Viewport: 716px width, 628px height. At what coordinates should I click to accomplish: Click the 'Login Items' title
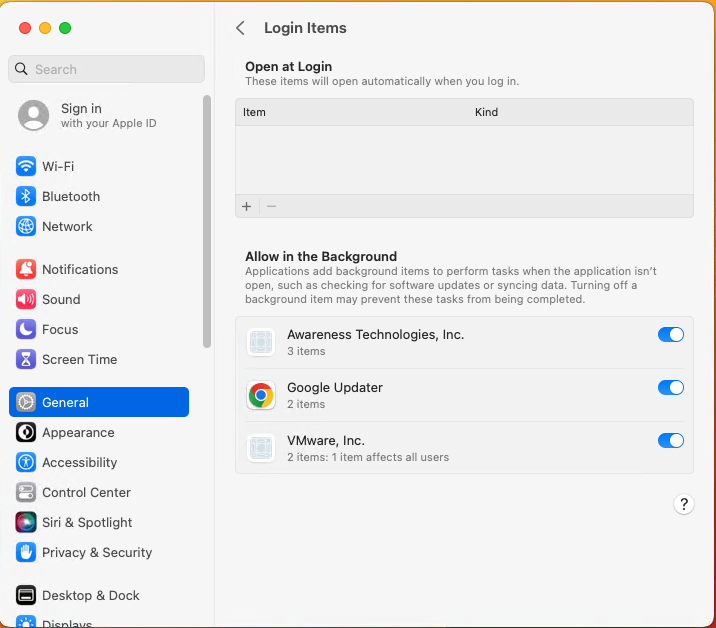(x=305, y=28)
